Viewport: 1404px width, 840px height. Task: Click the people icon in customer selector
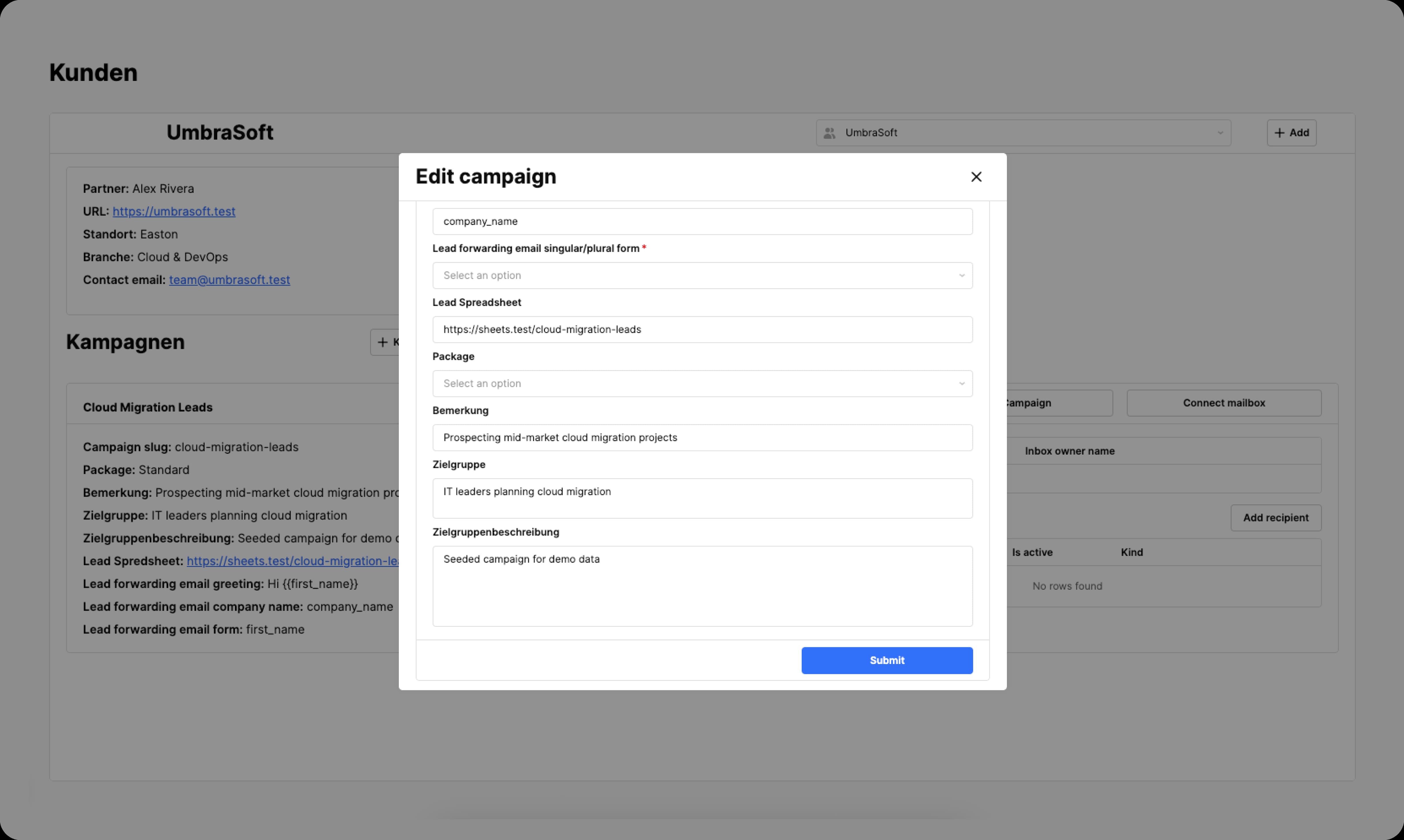[829, 133]
